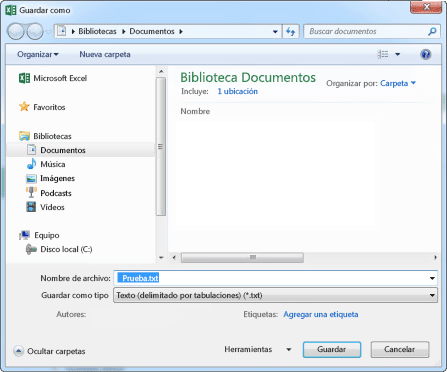Click the Guardar button
The width and height of the screenshot is (447, 372).
pyautogui.click(x=332, y=350)
